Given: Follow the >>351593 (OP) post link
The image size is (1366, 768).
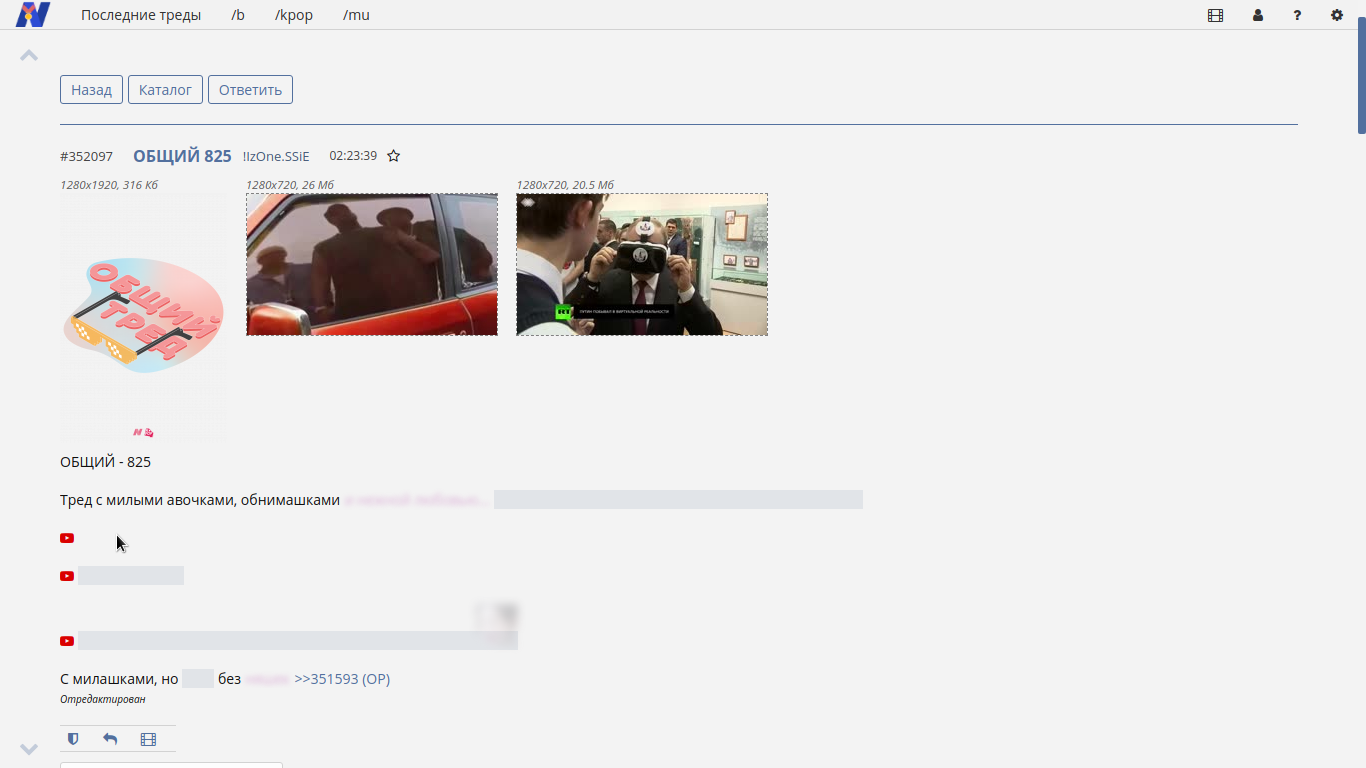Looking at the screenshot, I should pyautogui.click(x=342, y=679).
